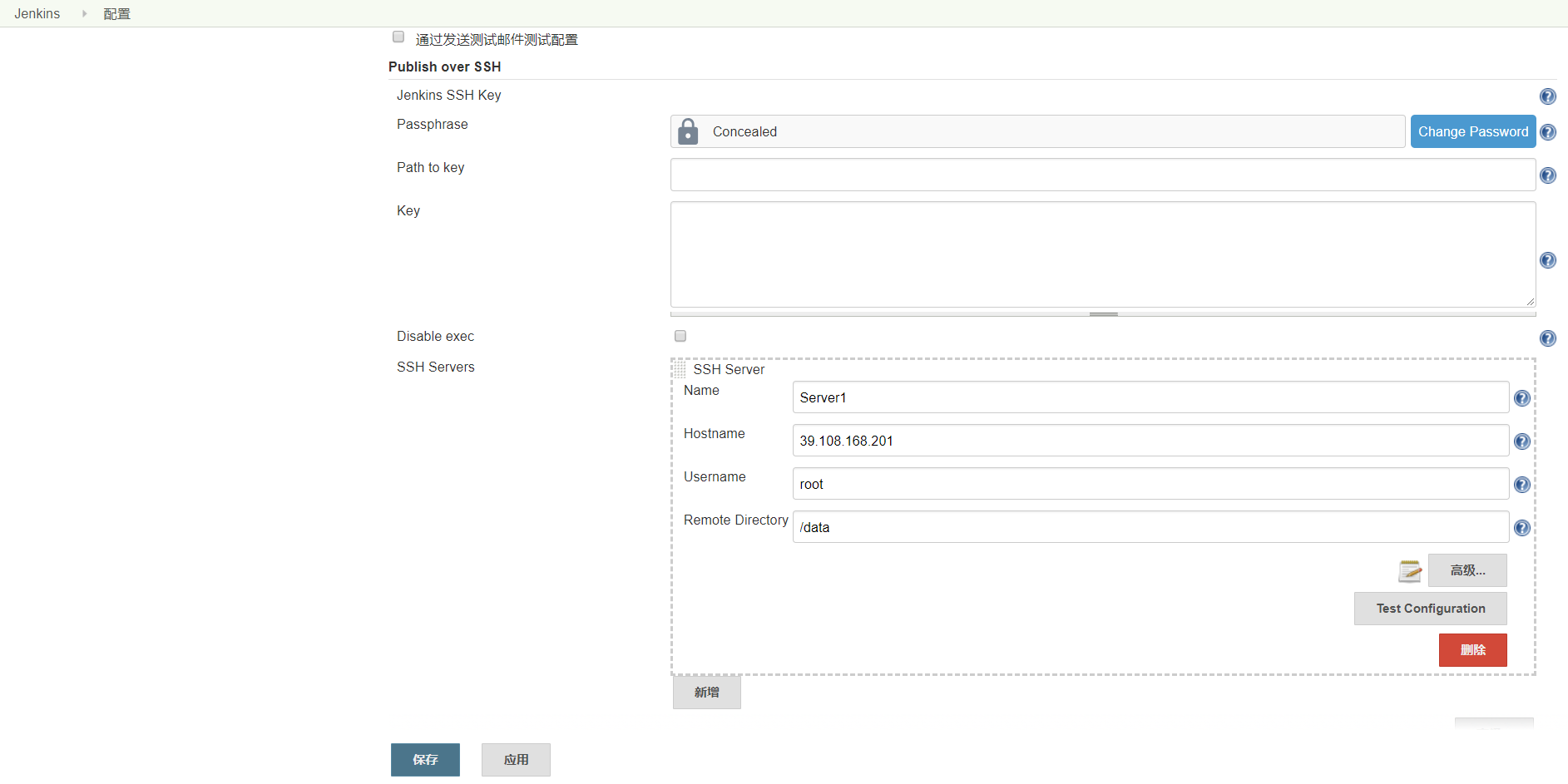Click the Passphrase label
Screen dimensions: 1568x784
433,124
